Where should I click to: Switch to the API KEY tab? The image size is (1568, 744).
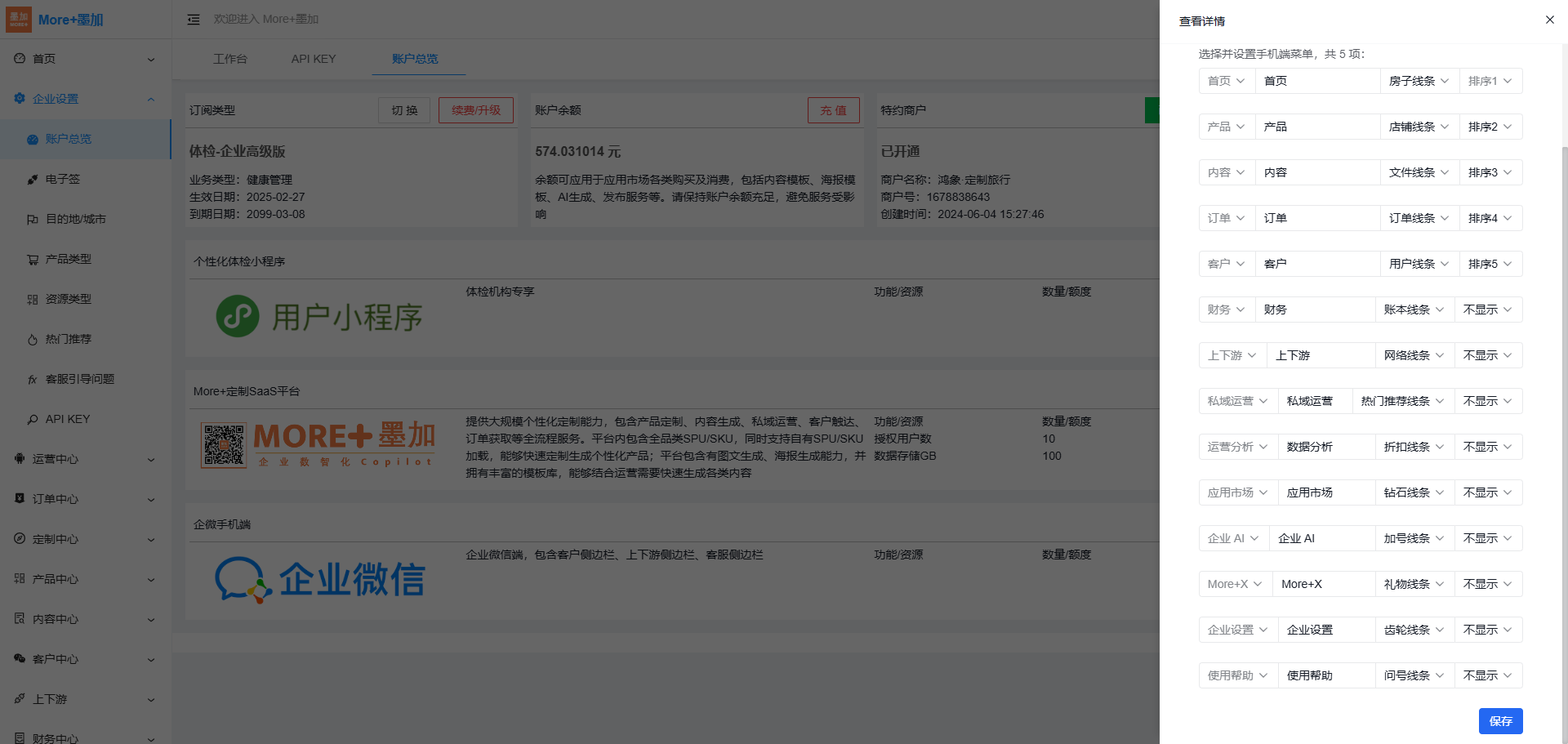314,59
